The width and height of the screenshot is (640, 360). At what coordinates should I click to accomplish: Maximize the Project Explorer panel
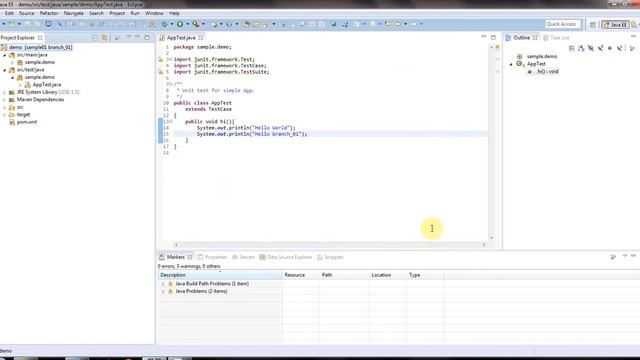[147, 37]
